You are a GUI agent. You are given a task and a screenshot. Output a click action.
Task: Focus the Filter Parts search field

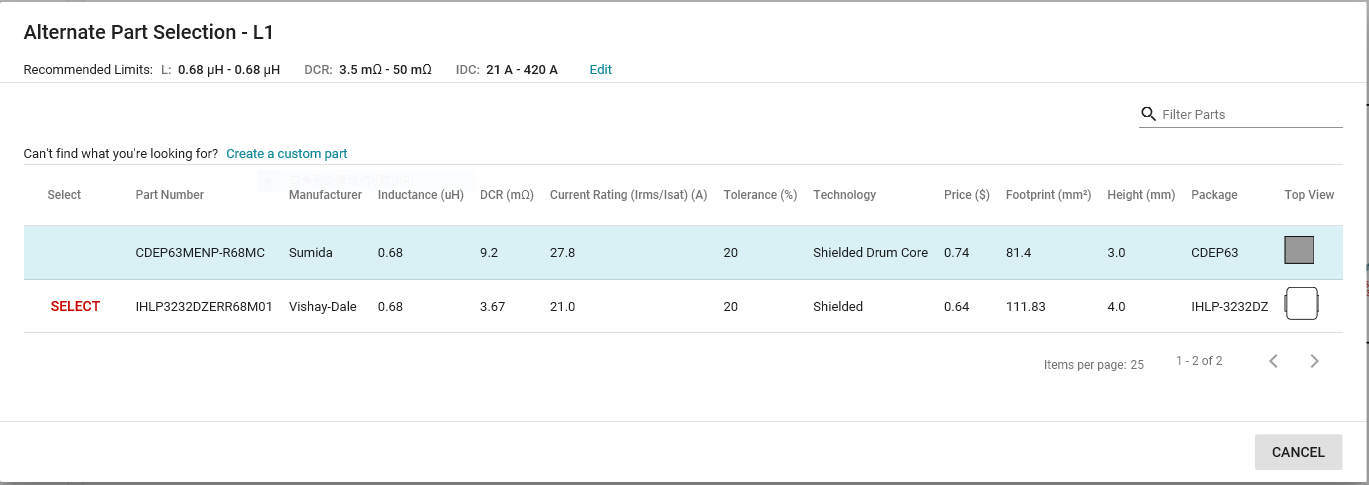pyautogui.click(x=1251, y=115)
